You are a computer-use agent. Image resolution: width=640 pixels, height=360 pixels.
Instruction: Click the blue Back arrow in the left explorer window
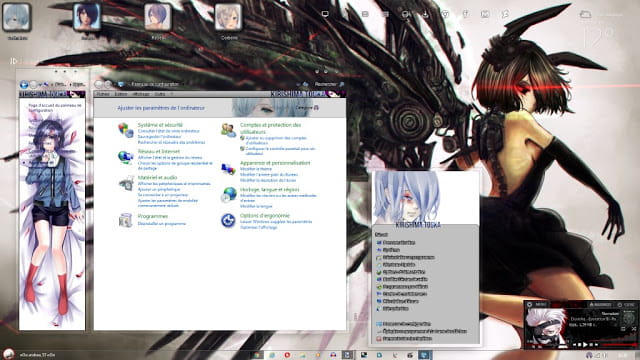pos(24,84)
